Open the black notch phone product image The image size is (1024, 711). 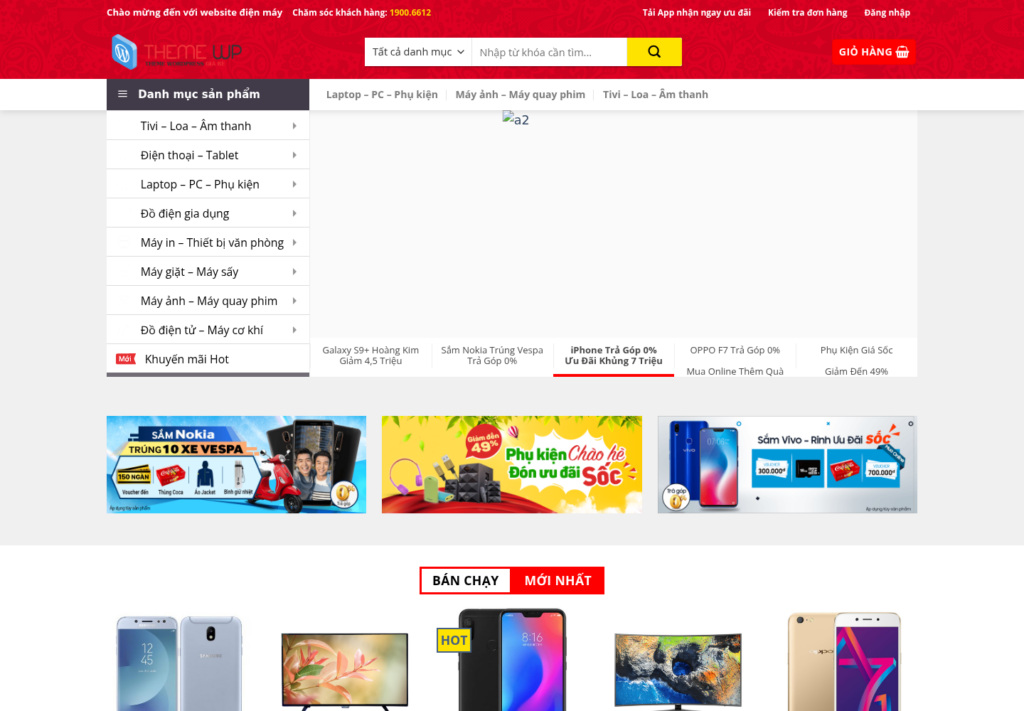pyautogui.click(x=513, y=659)
